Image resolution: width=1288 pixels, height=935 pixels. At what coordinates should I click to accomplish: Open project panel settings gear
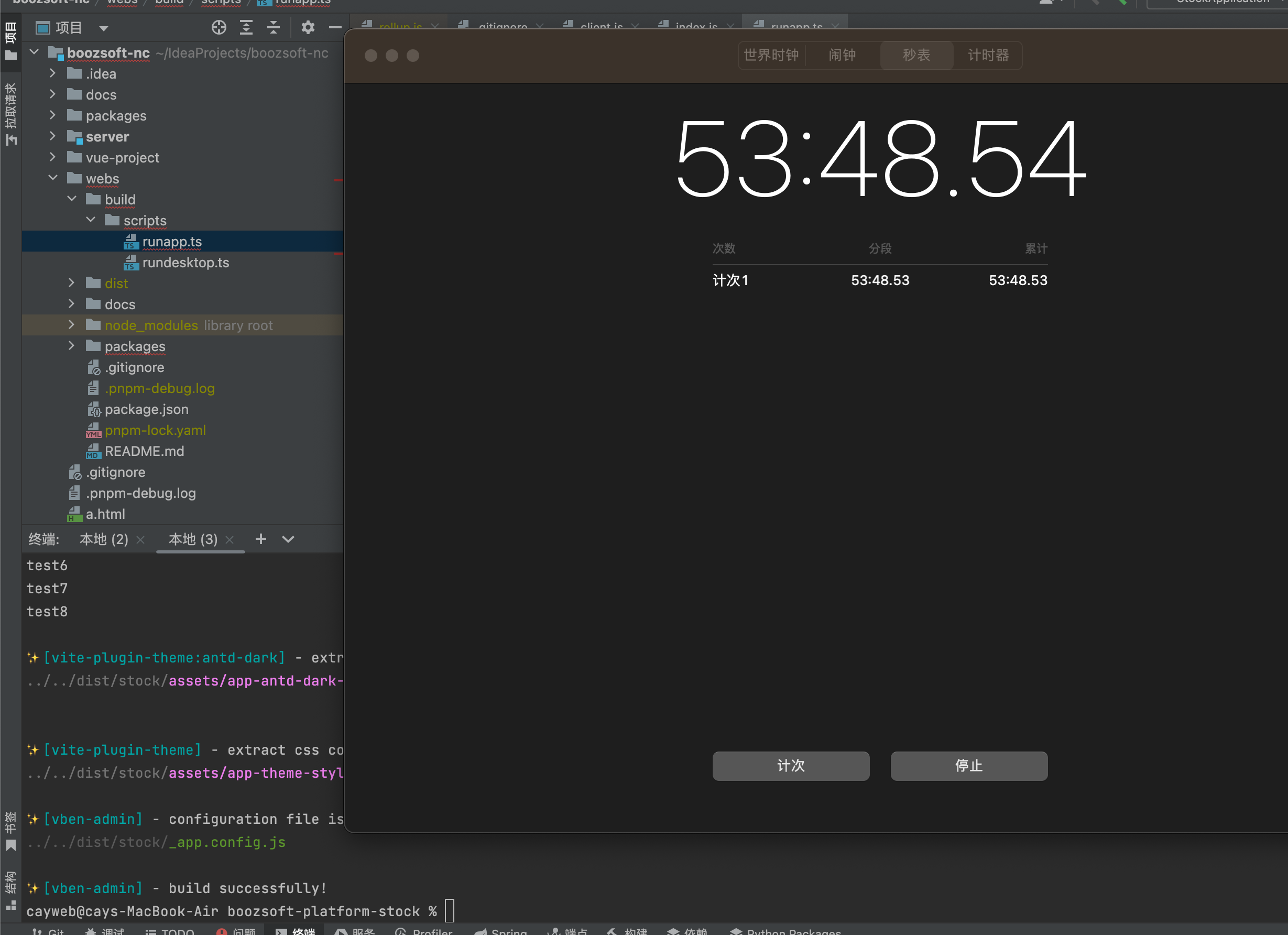(x=308, y=27)
